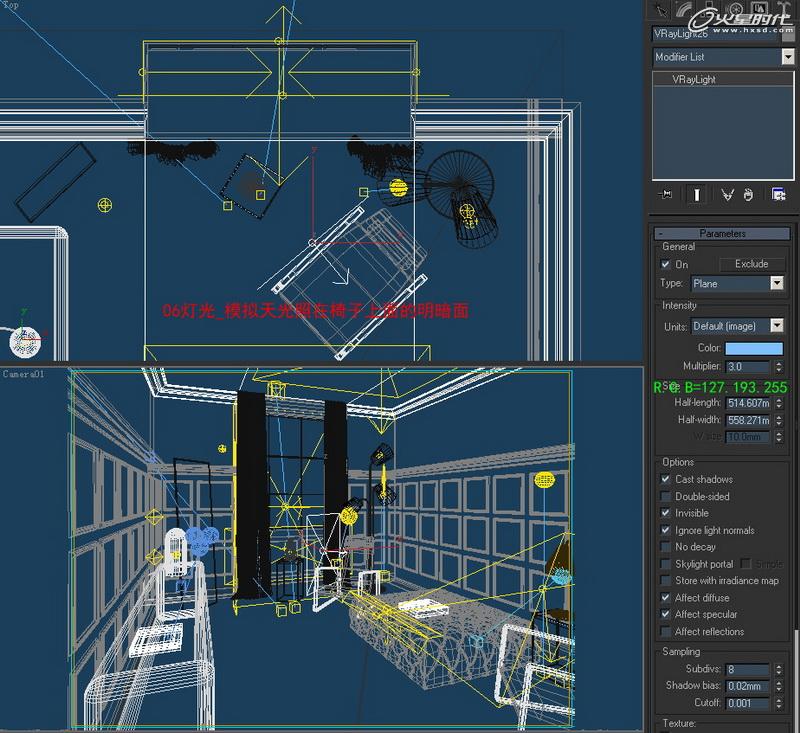Click the "Options" group label
Viewport: 800px width, 733px height.
[678, 462]
